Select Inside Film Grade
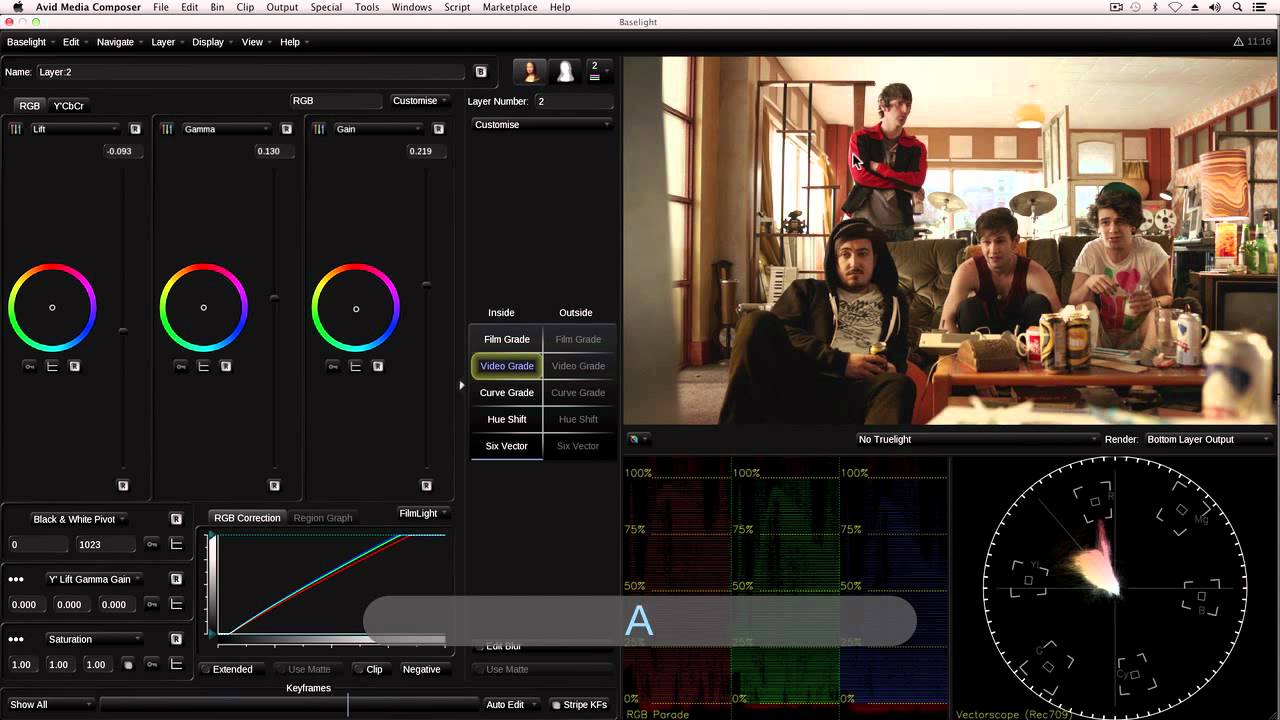The image size is (1280, 720). point(507,339)
